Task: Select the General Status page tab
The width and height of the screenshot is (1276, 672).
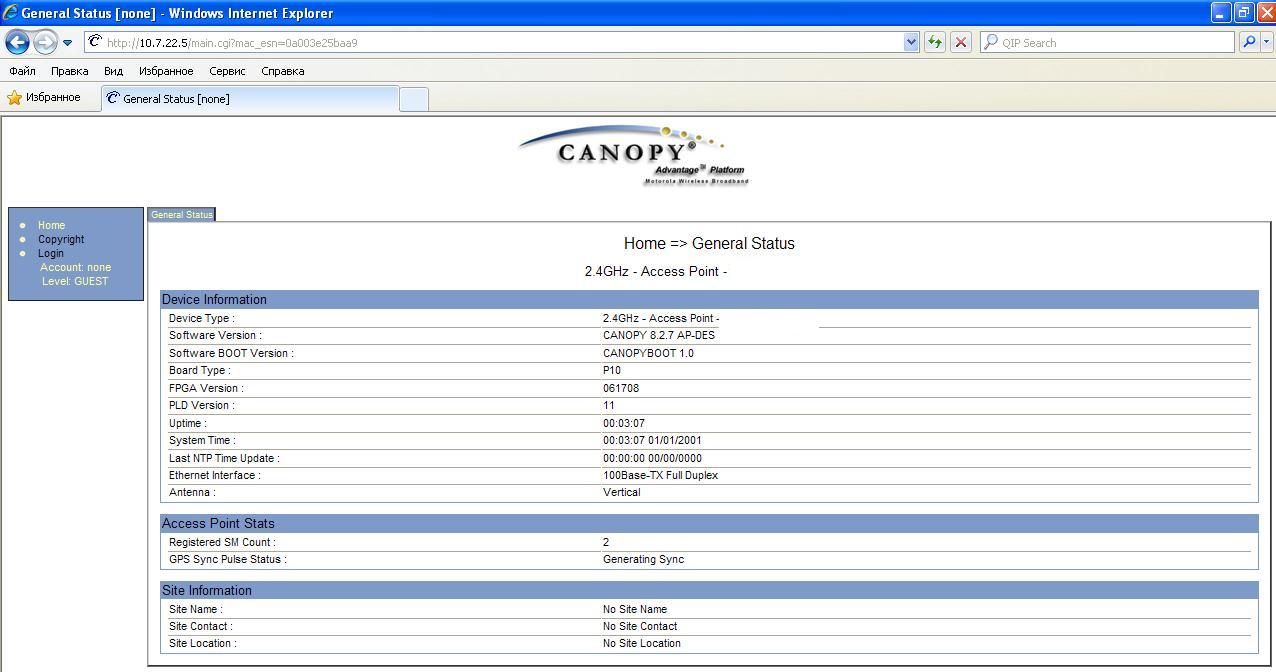Action: [x=182, y=214]
